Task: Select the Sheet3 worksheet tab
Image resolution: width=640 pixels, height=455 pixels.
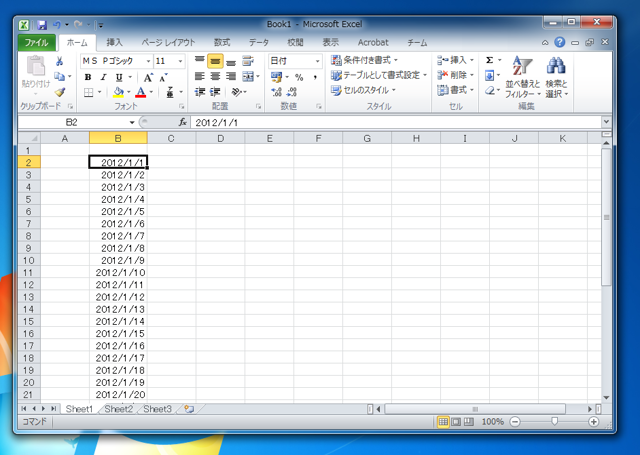Action: coord(157,409)
